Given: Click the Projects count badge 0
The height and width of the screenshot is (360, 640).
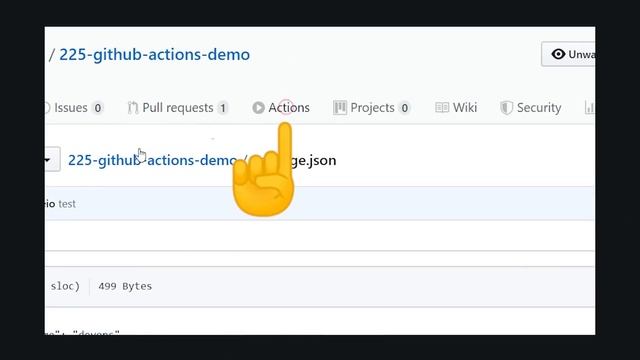Looking at the screenshot, I should (x=404, y=108).
